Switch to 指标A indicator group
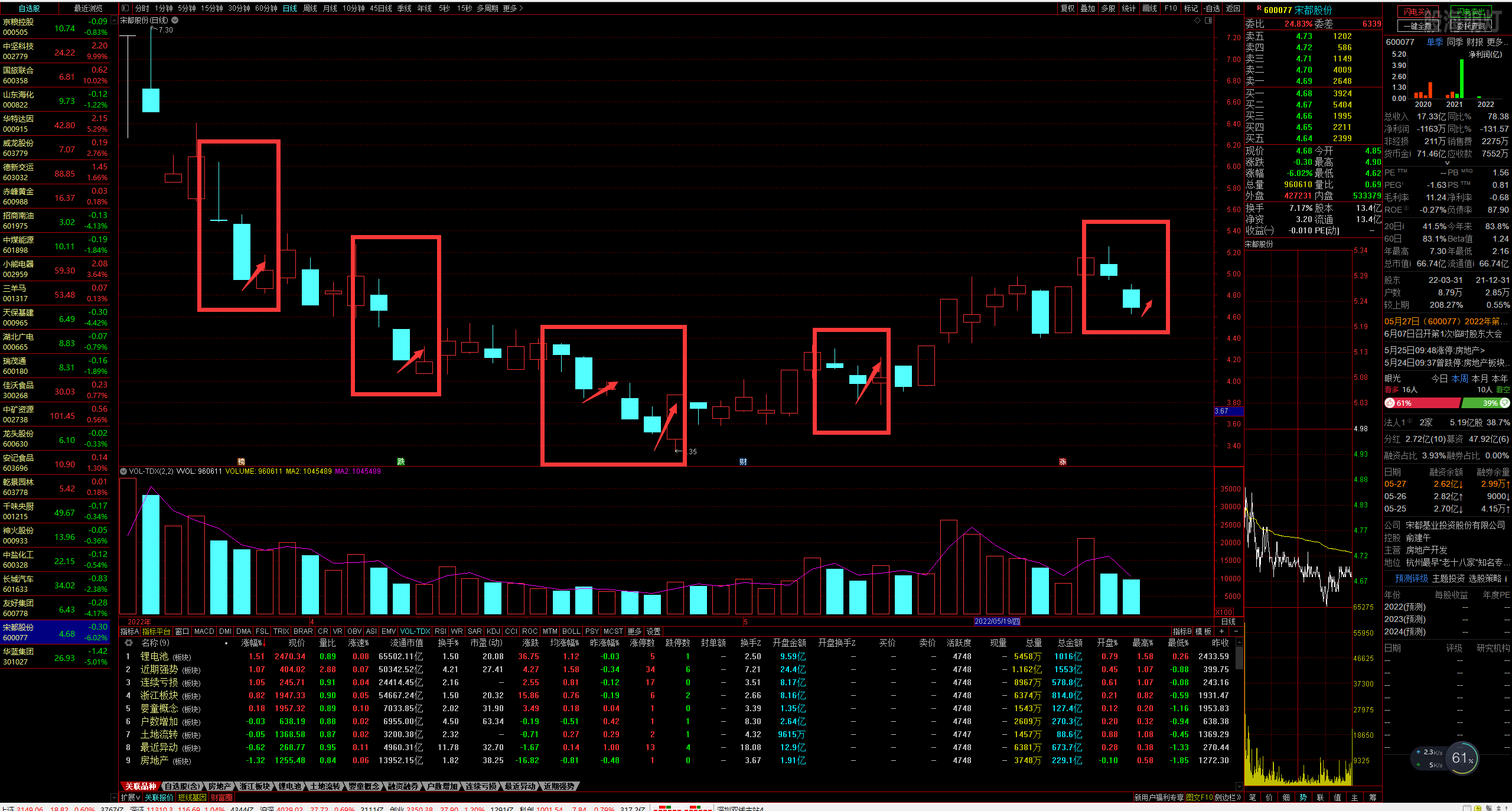1512x811 pixels. (129, 631)
